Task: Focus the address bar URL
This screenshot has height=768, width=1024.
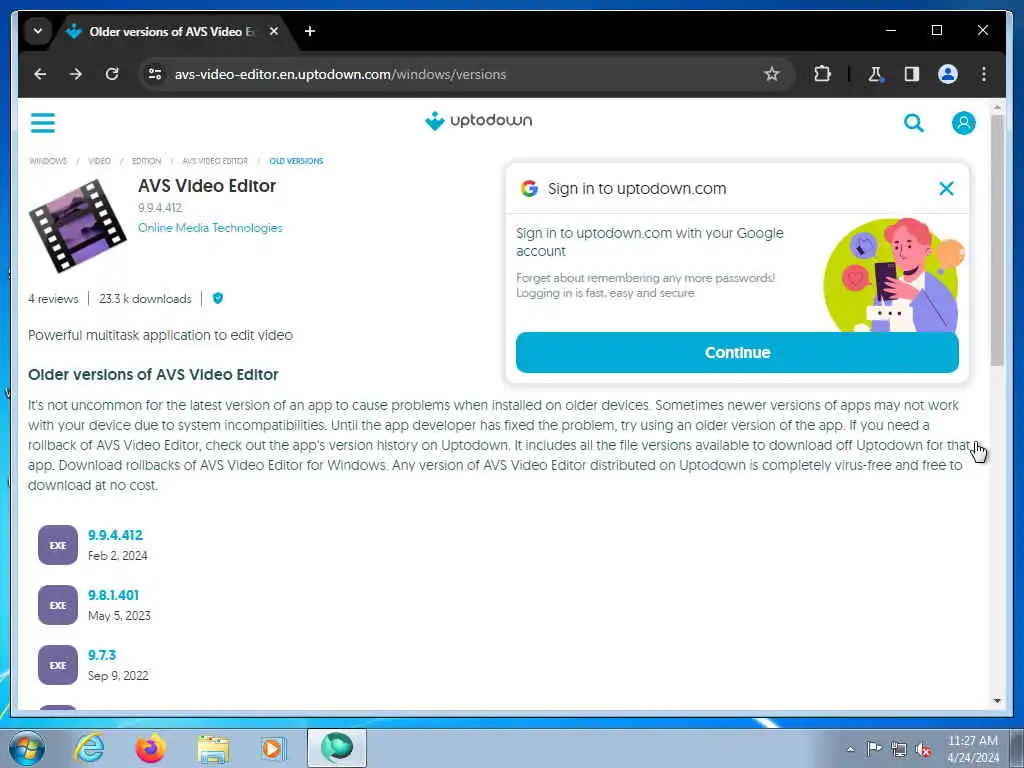Action: tap(340, 74)
